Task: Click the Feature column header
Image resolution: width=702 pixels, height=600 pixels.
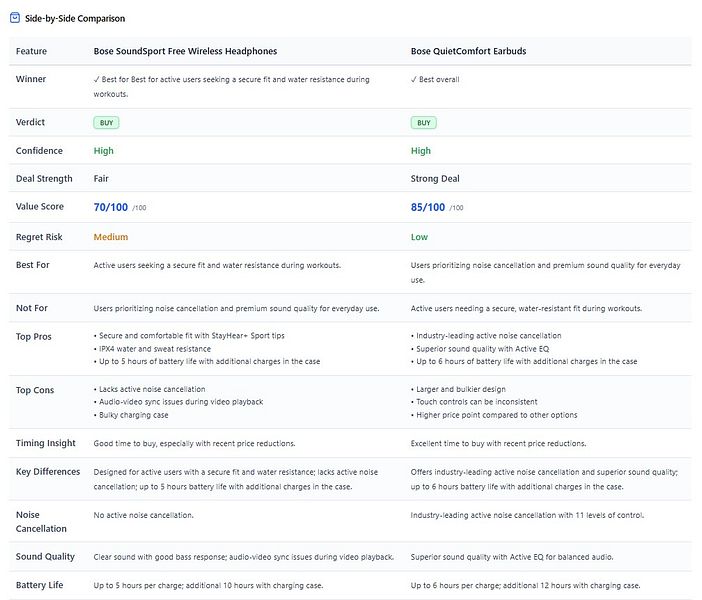Action: click(31, 51)
